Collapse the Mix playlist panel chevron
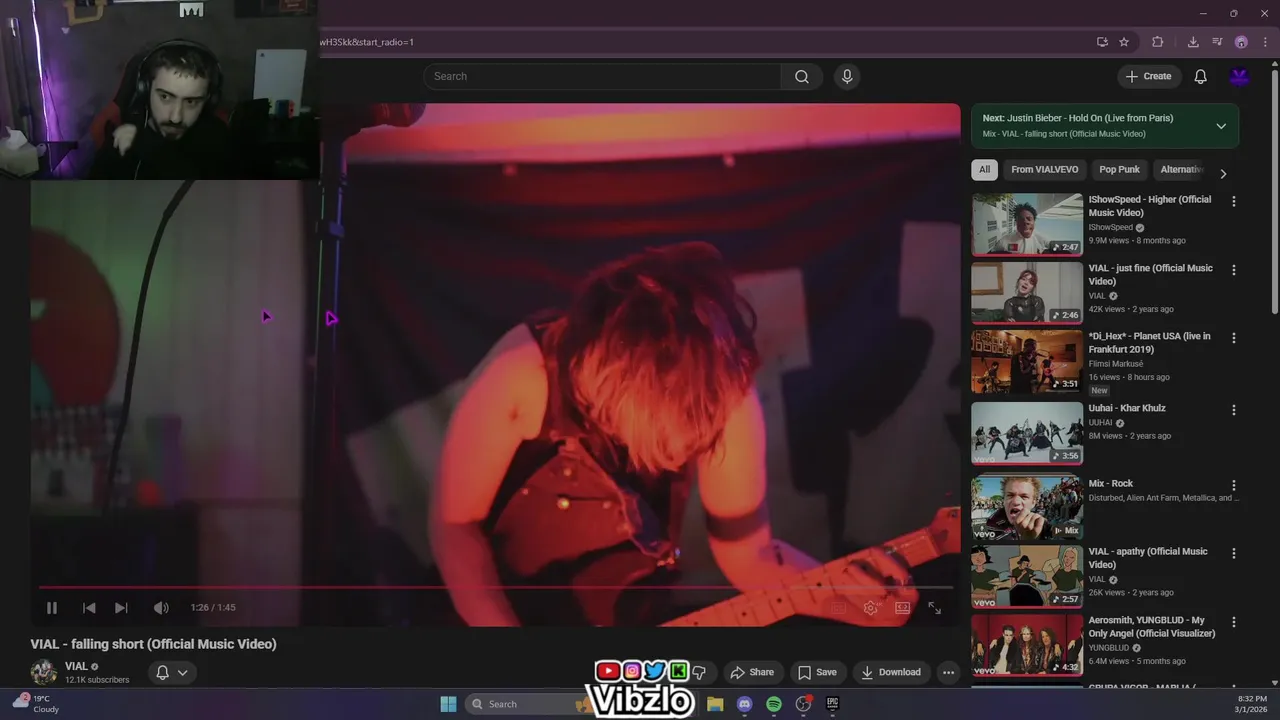The image size is (1280, 720). pos(1221,126)
